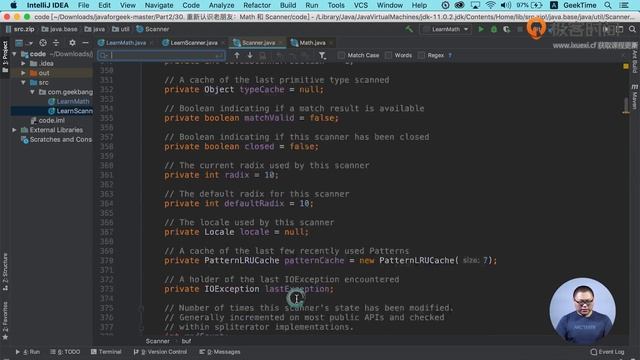Open the Event Log

pyautogui.click(x=607, y=351)
